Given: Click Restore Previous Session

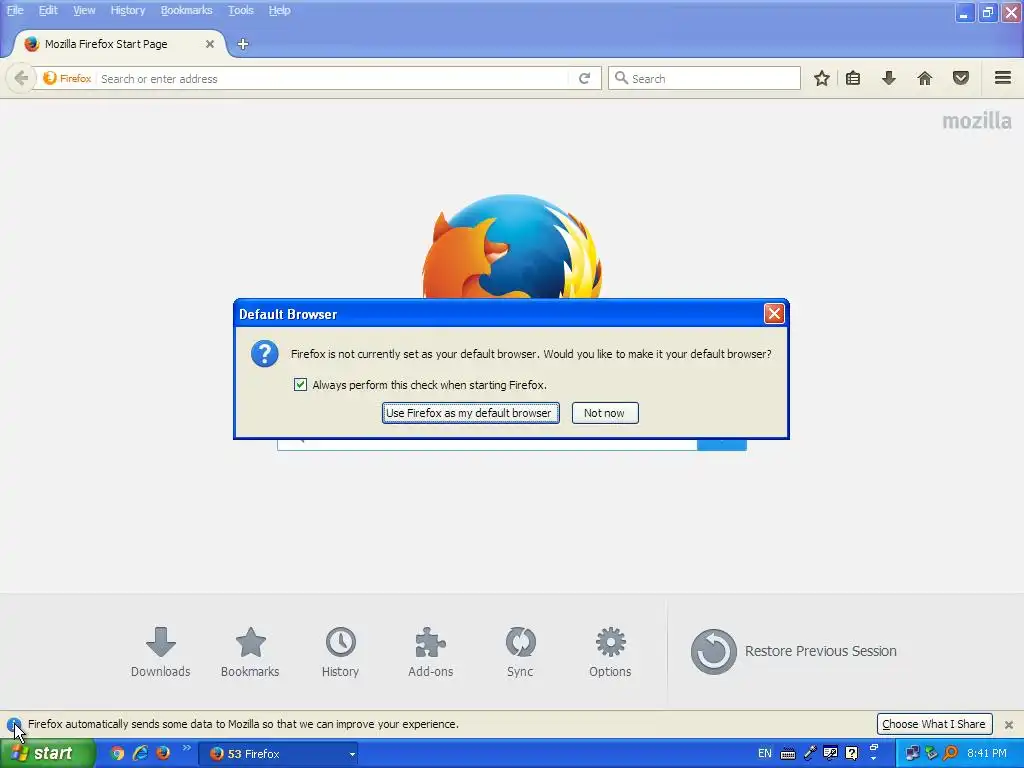Looking at the screenshot, I should point(793,651).
